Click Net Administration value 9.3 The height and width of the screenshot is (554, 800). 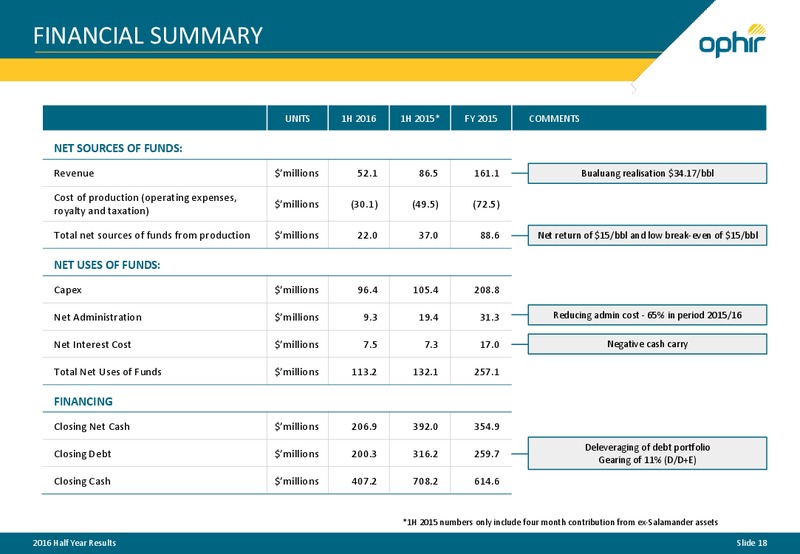click(x=370, y=317)
